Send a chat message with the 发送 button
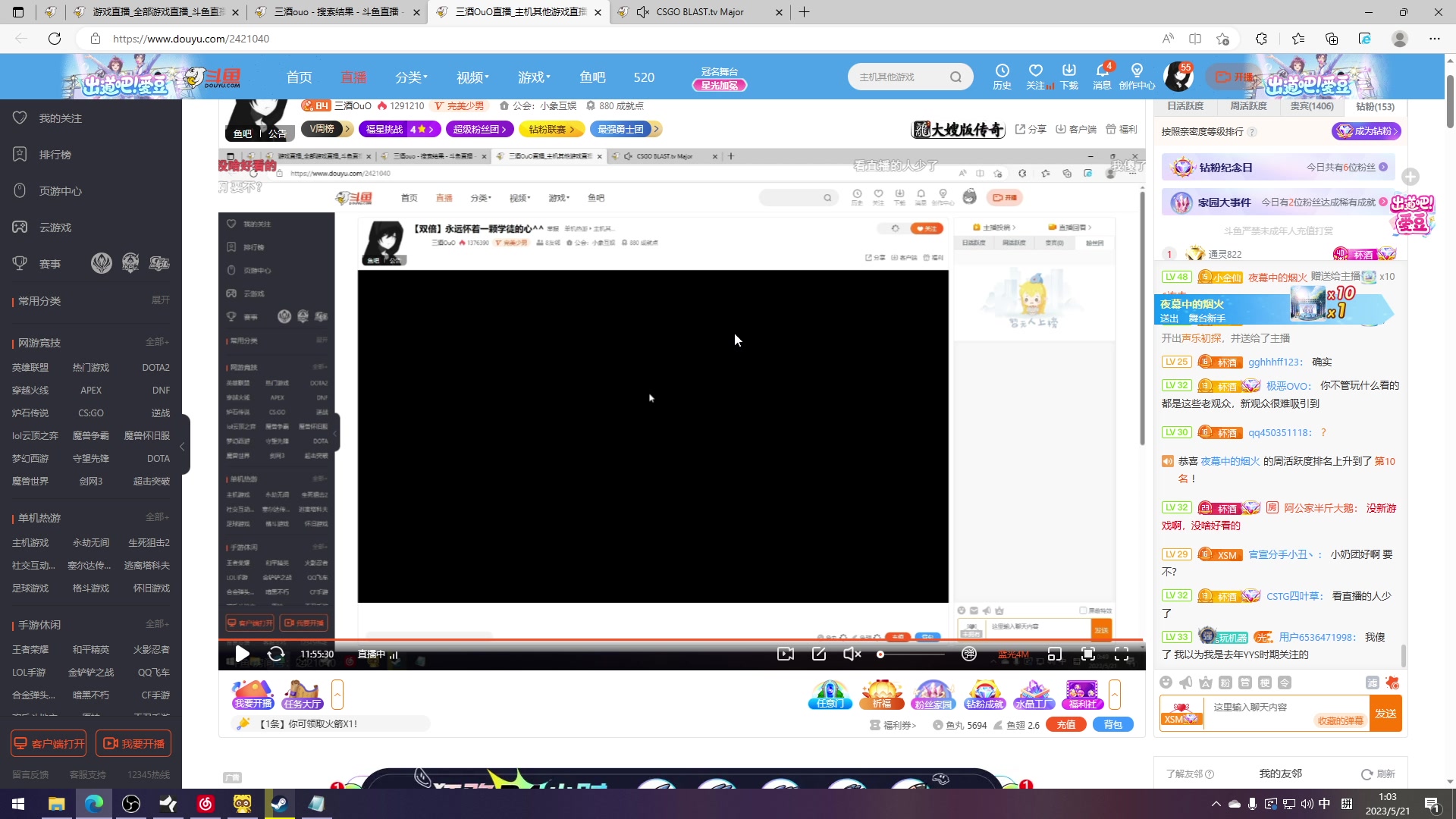The width and height of the screenshot is (1456, 819). [x=1387, y=713]
